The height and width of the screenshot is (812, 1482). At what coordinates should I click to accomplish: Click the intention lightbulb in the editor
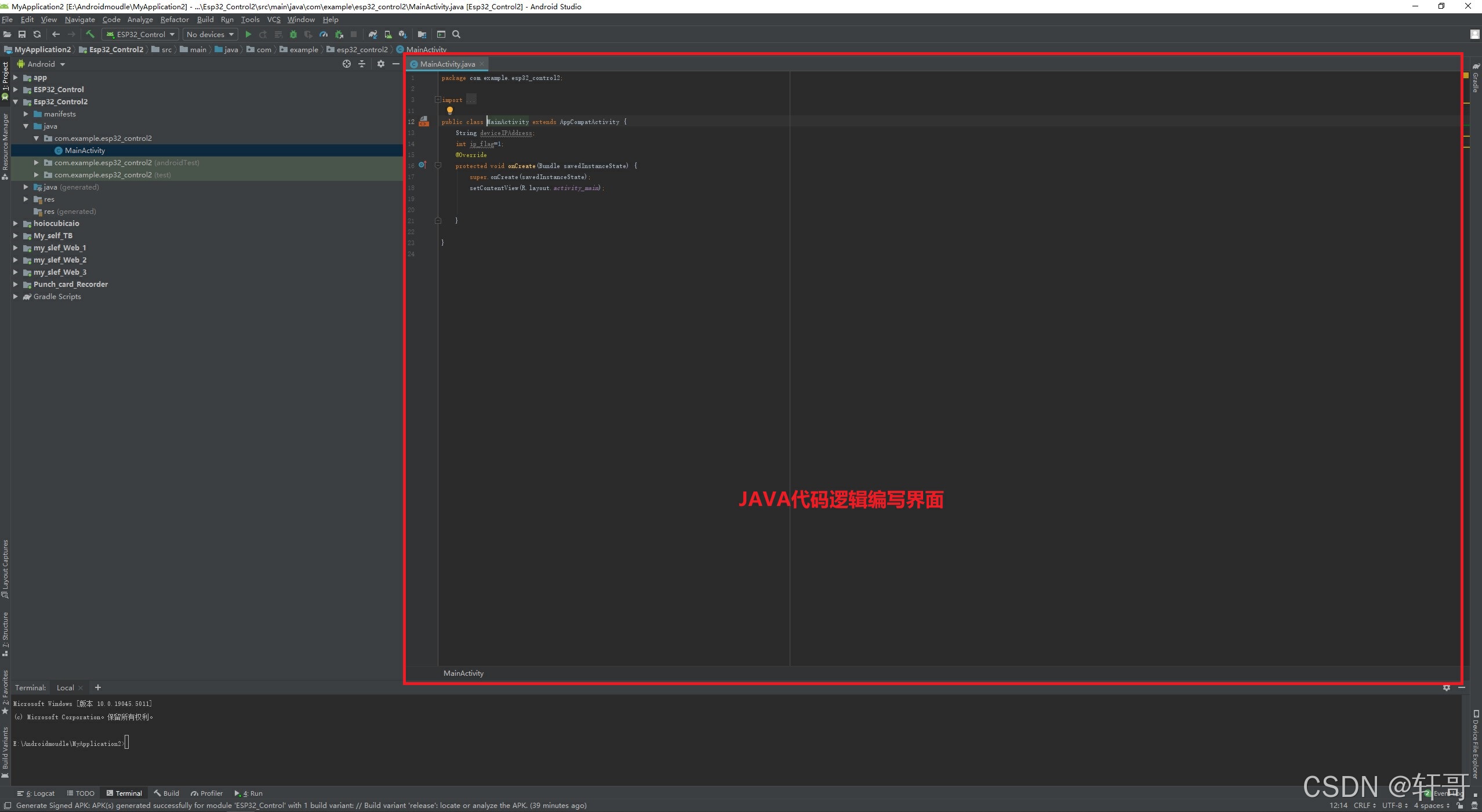(449, 110)
